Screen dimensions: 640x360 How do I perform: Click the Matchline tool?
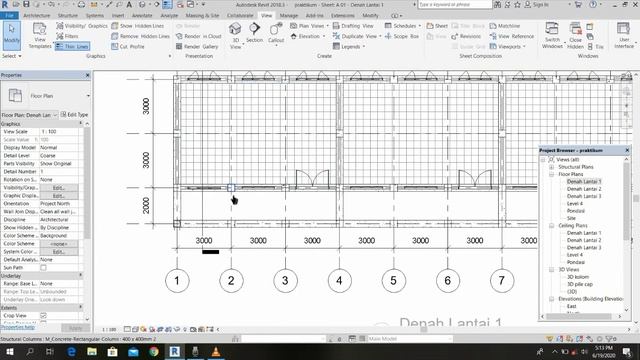pyautogui.click(x=505, y=26)
